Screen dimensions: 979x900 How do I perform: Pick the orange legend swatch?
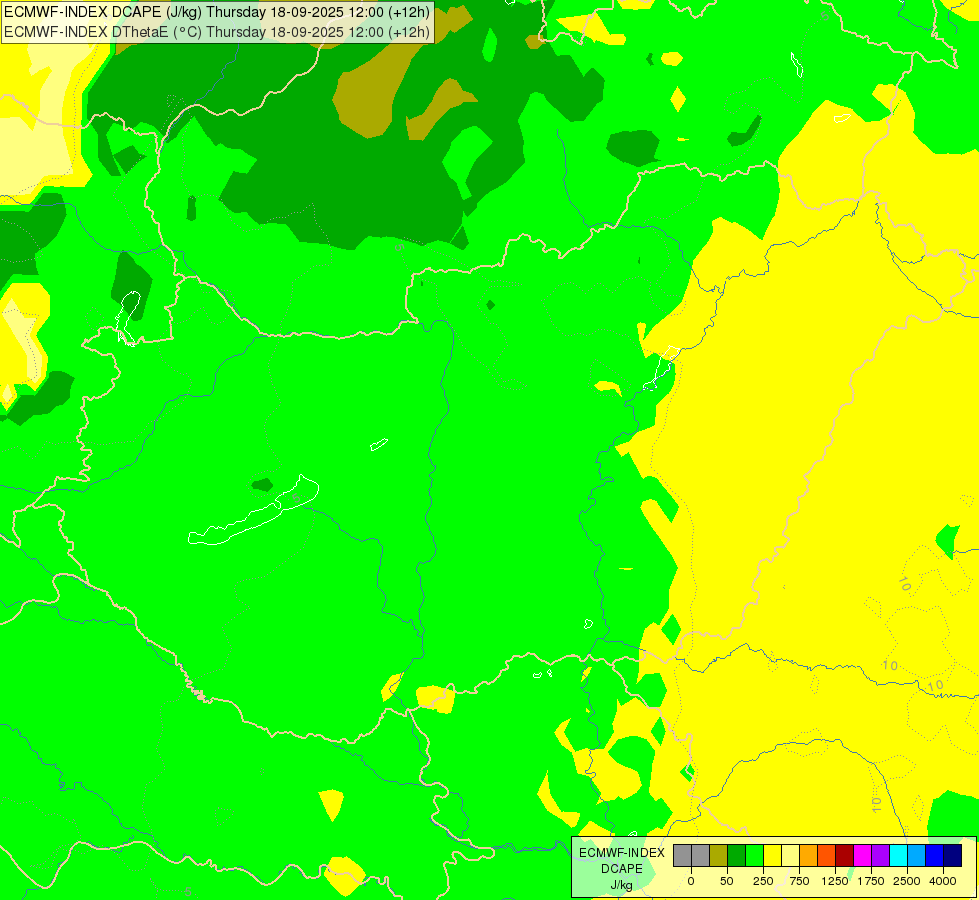click(809, 856)
